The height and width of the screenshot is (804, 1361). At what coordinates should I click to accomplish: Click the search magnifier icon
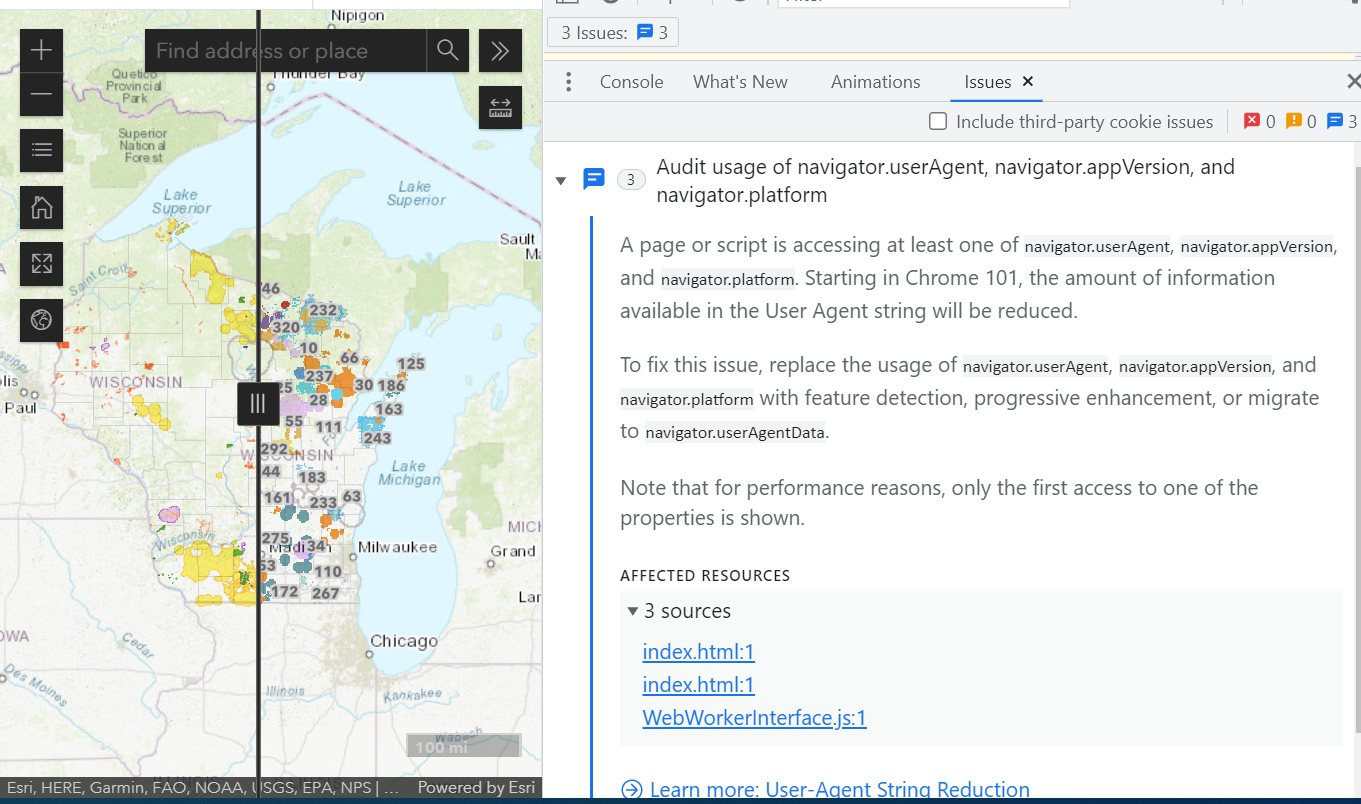pos(447,51)
